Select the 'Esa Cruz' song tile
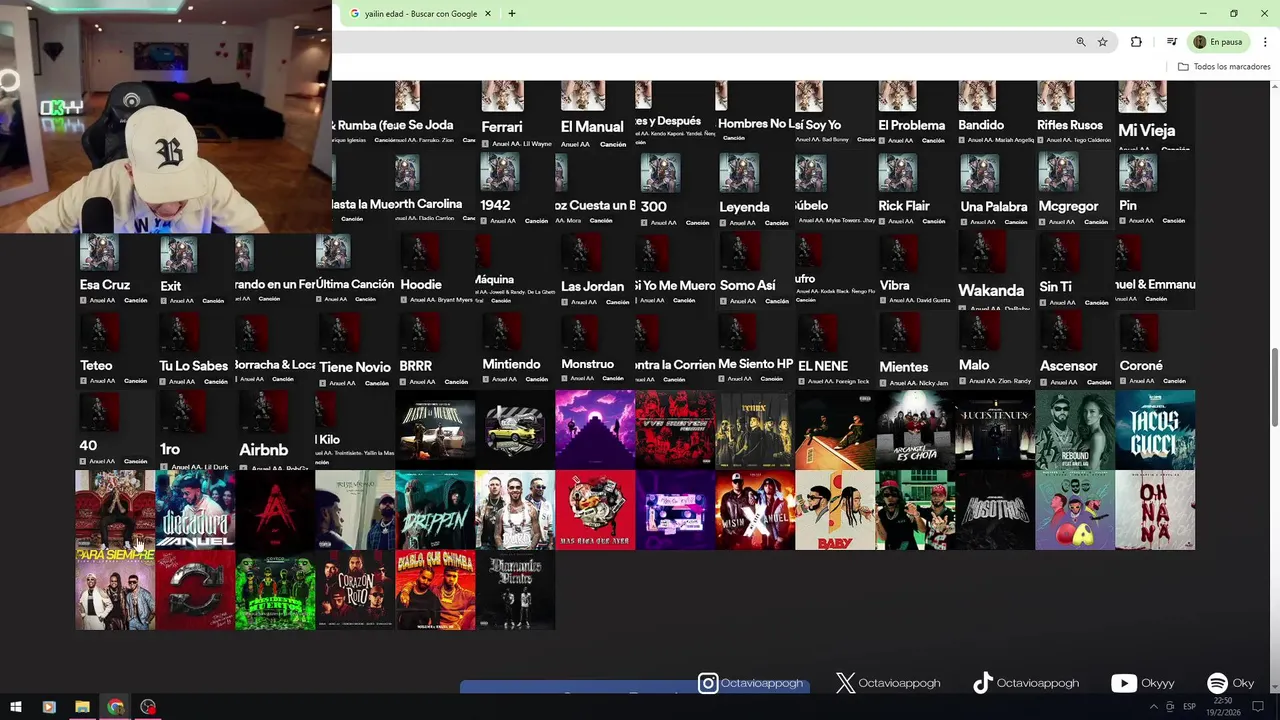The height and width of the screenshot is (720, 1280). (x=115, y=270)
